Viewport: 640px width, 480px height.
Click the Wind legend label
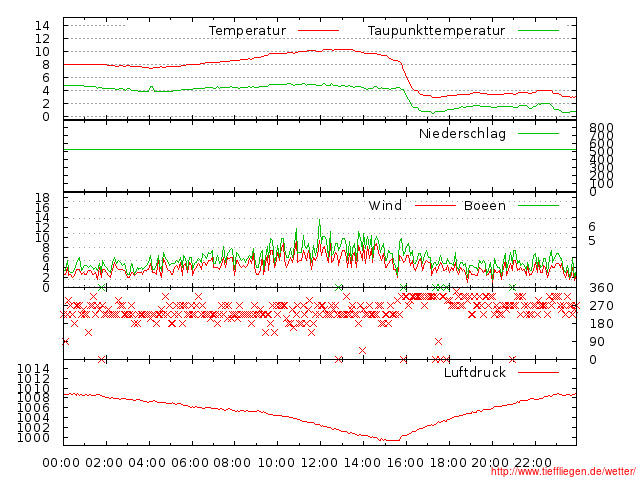tap(385, 205)
